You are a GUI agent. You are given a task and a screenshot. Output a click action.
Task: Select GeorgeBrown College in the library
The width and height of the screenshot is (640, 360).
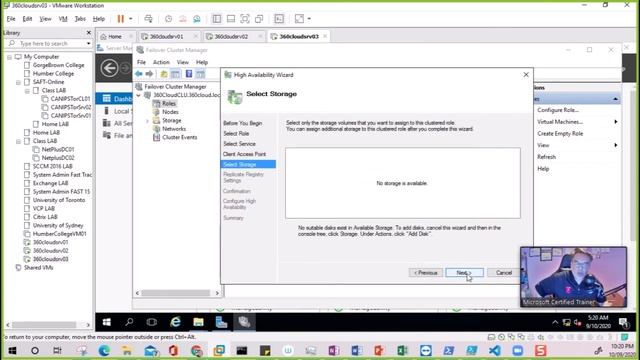(x=58, y=65)
